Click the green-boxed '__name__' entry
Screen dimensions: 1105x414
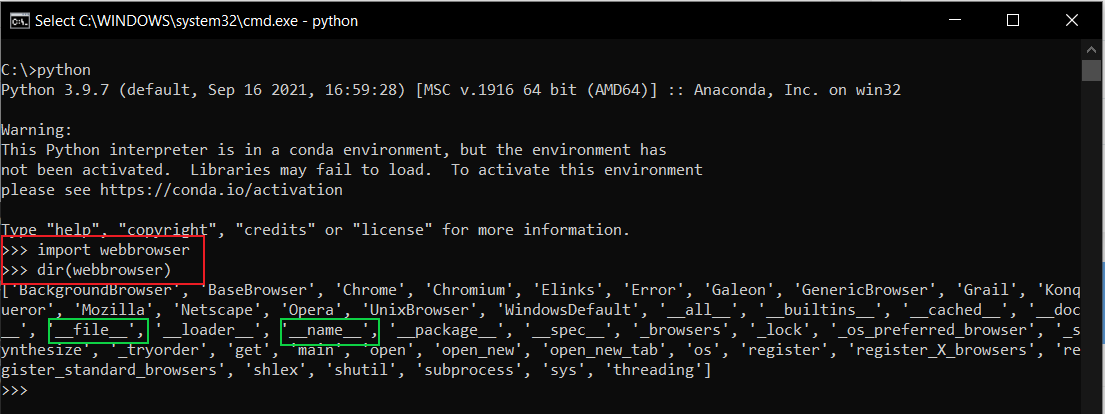[x=330, y=330]
